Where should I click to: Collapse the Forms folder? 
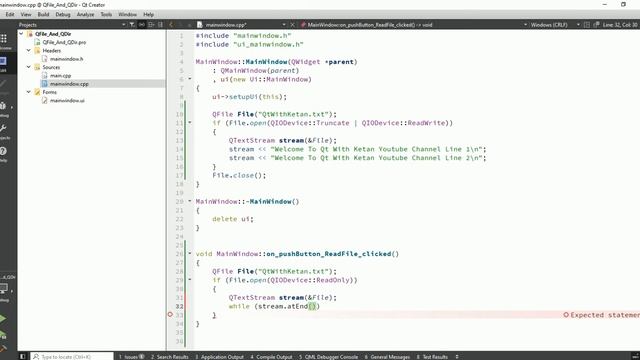[x=29, y=92]
